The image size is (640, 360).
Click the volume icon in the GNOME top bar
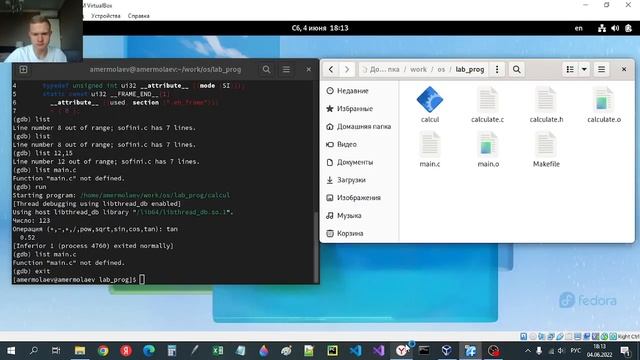click(x=615, y=28)
